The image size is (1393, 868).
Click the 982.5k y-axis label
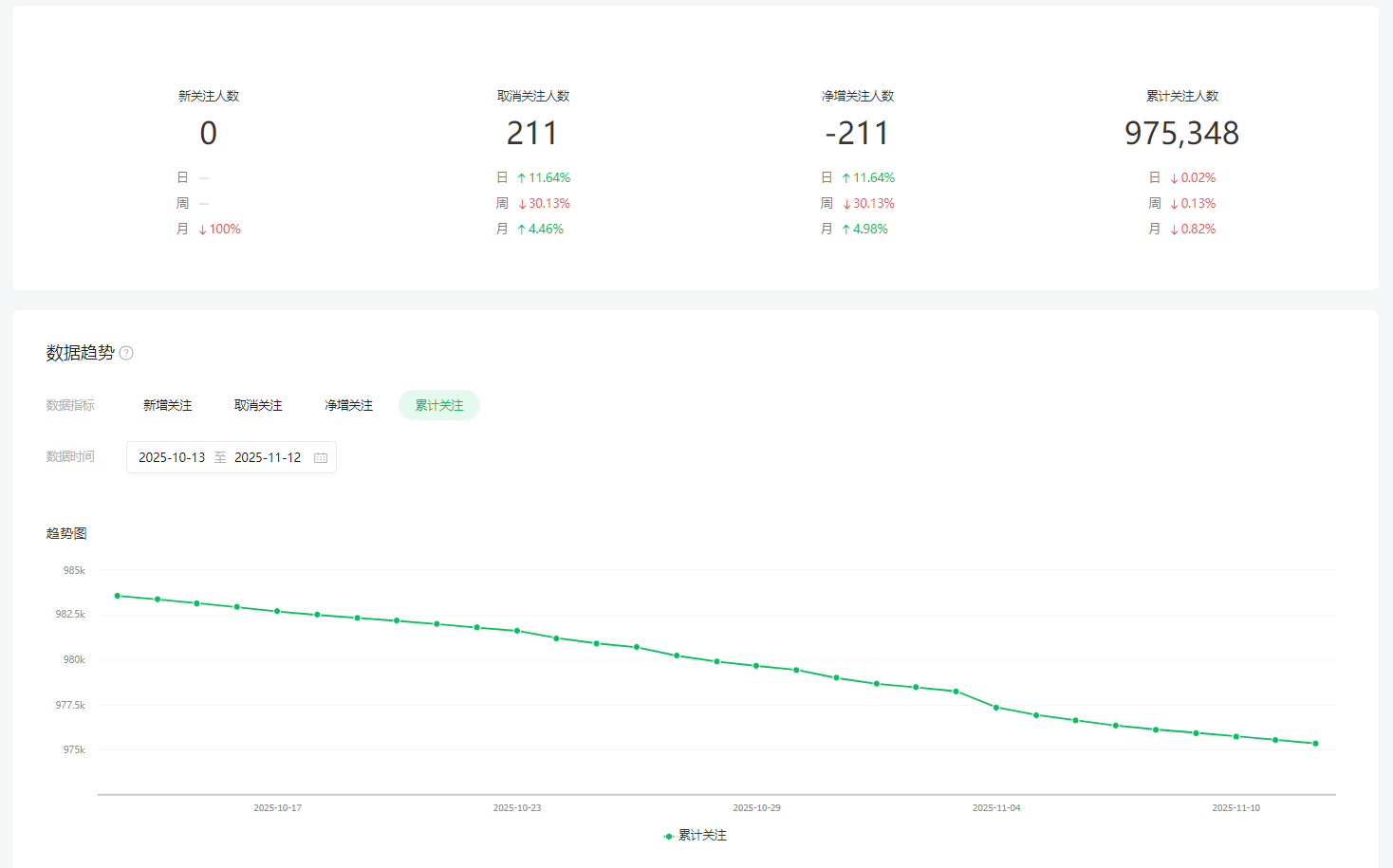(70, 614)
